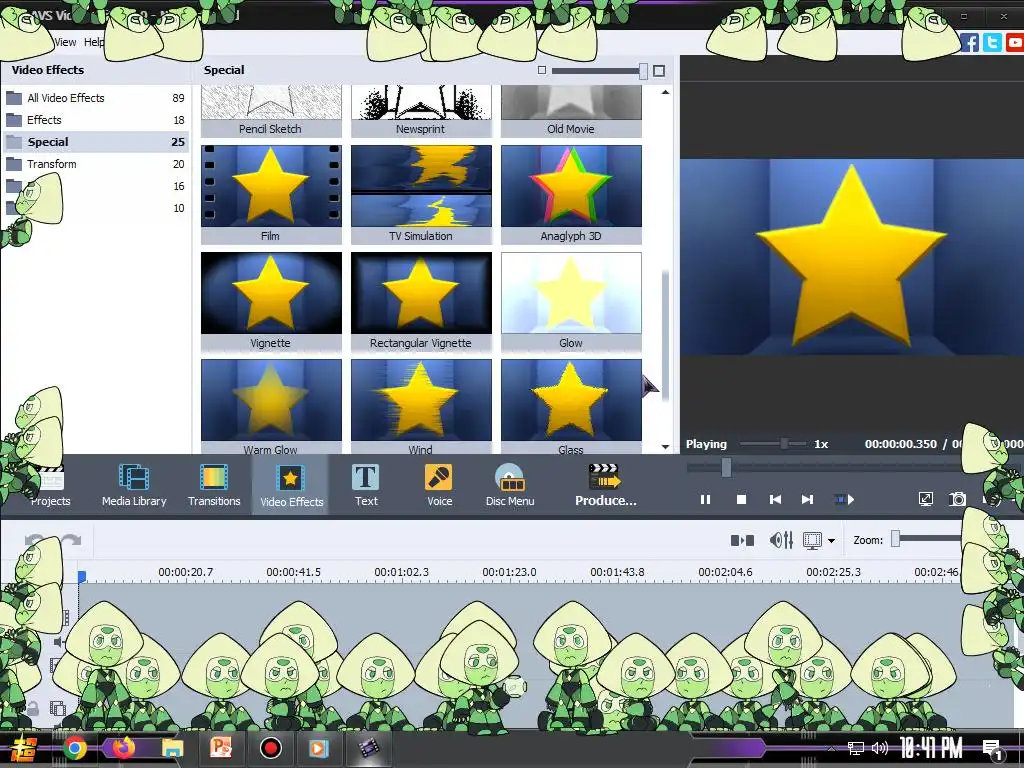Click the split clip timeline icon
Image resolution: width=1024 pixels, height=768 pixels.
[742, 540]
